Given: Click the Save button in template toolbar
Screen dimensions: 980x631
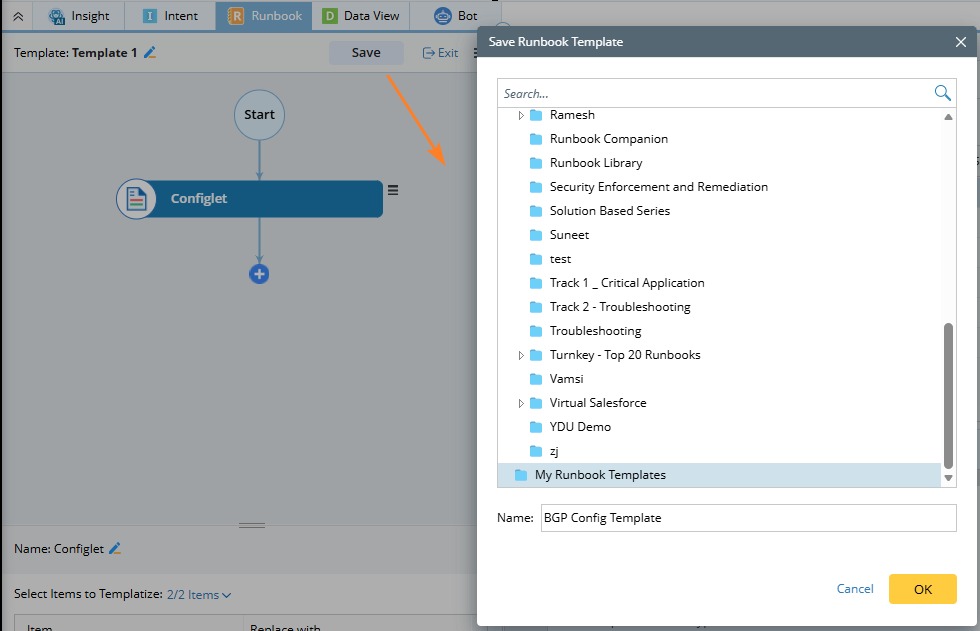Looking at the screenshot, I should pyautogui.click(x=366, y=52).
